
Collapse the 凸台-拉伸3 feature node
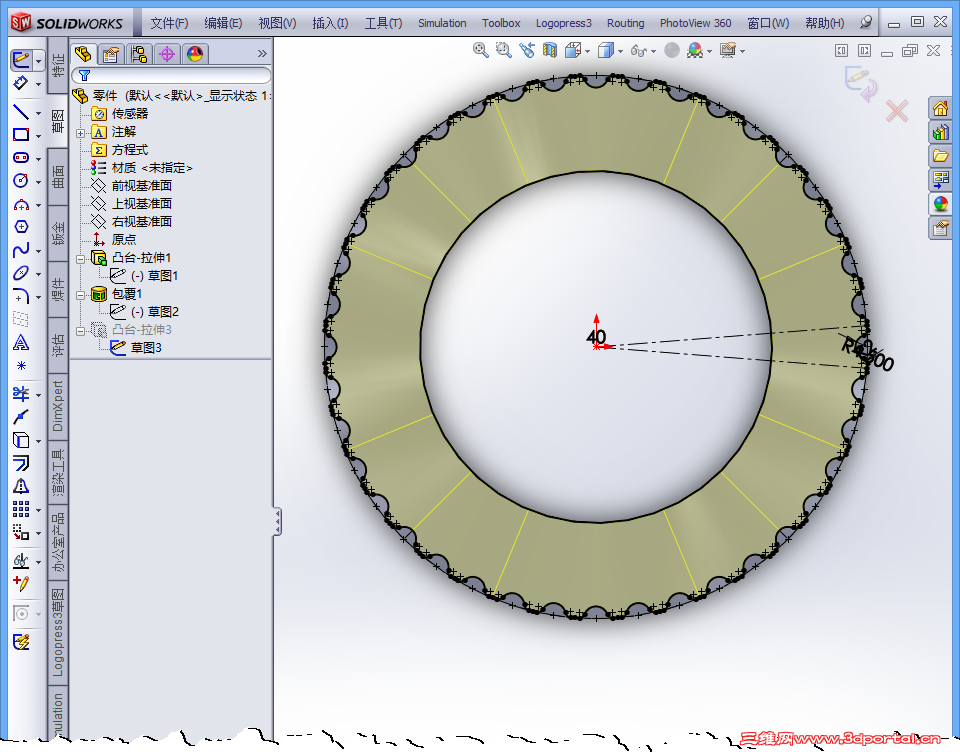click(x=80, y=331)
